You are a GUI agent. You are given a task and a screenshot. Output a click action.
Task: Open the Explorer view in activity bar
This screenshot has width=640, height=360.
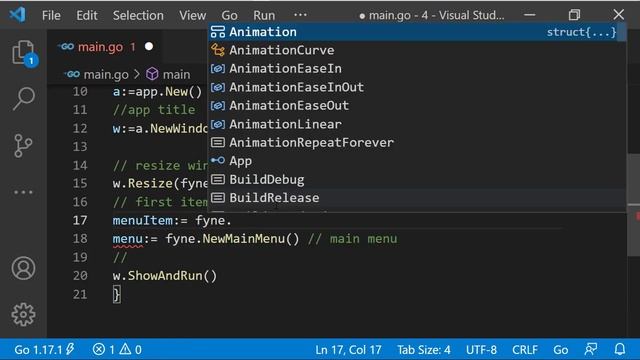[23, 53]
